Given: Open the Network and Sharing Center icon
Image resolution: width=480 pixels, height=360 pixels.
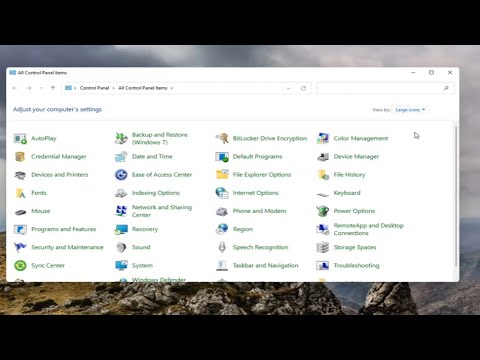Looking at the screenshot, I should (x=121, y=211).
